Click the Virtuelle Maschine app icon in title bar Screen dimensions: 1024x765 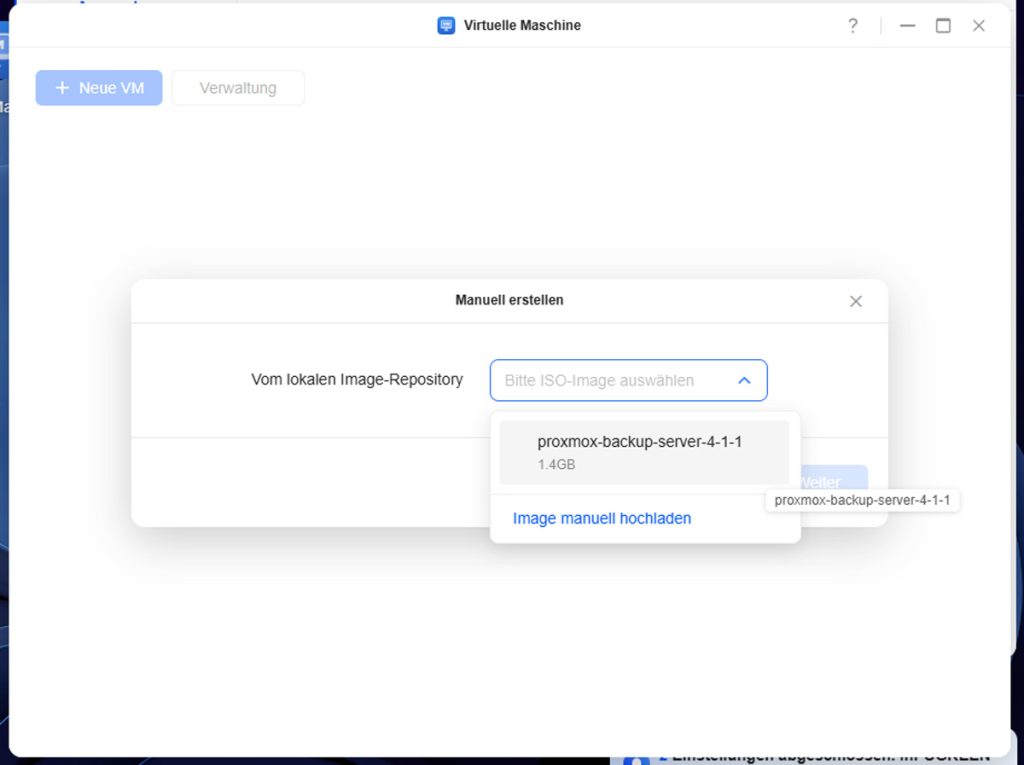click(x=446, y=26)
